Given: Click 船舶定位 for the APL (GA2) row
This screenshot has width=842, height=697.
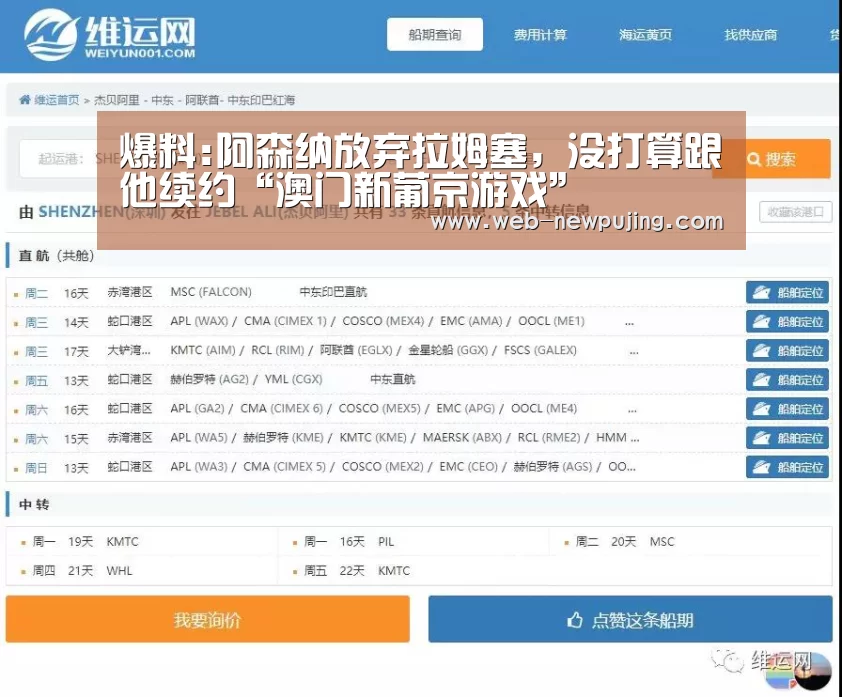Looking at the screenshot, I should point(787,409).
